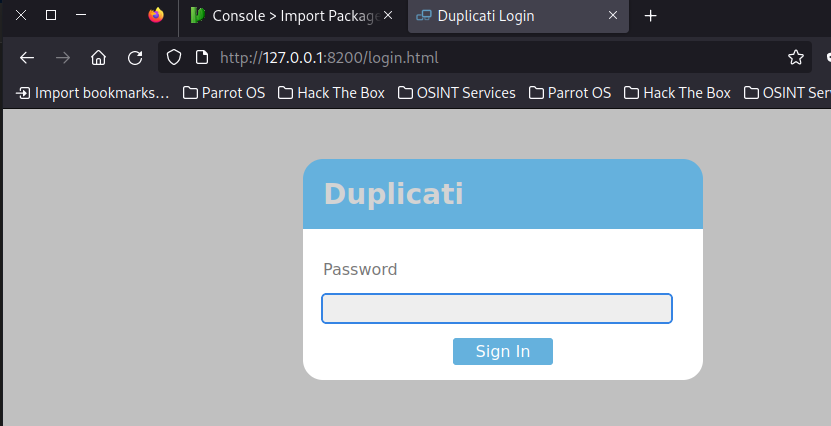Image resolution: width=831 pixels, height=426 pixels.
Task: Focus the Password input field
Action: click(x=496, y=308)
